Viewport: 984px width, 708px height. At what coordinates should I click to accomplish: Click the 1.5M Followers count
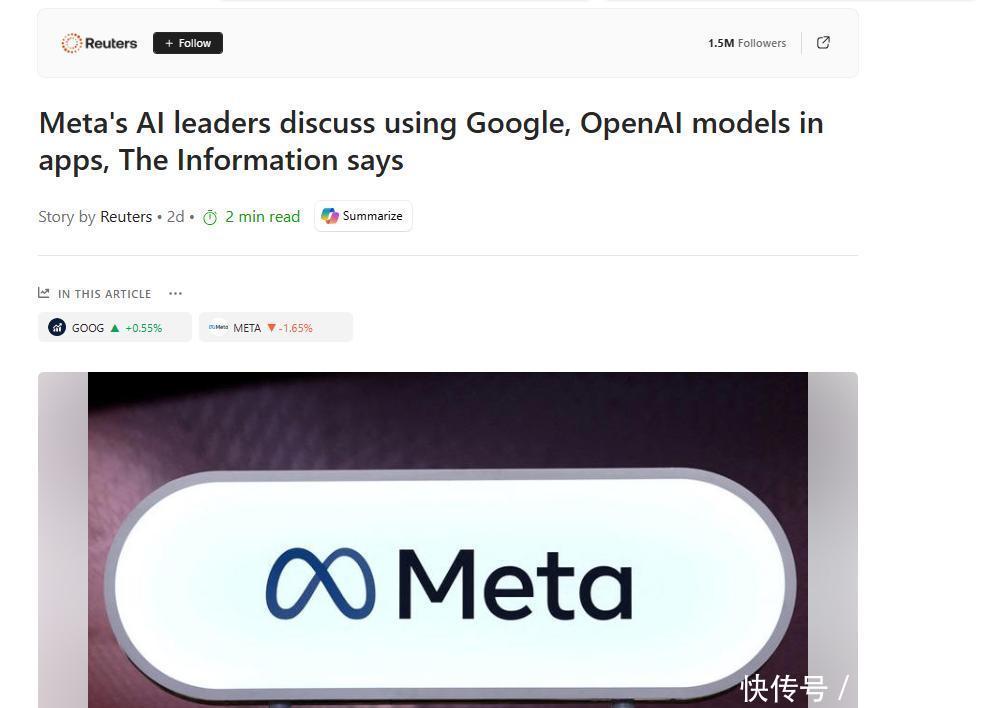coord(747,43)
